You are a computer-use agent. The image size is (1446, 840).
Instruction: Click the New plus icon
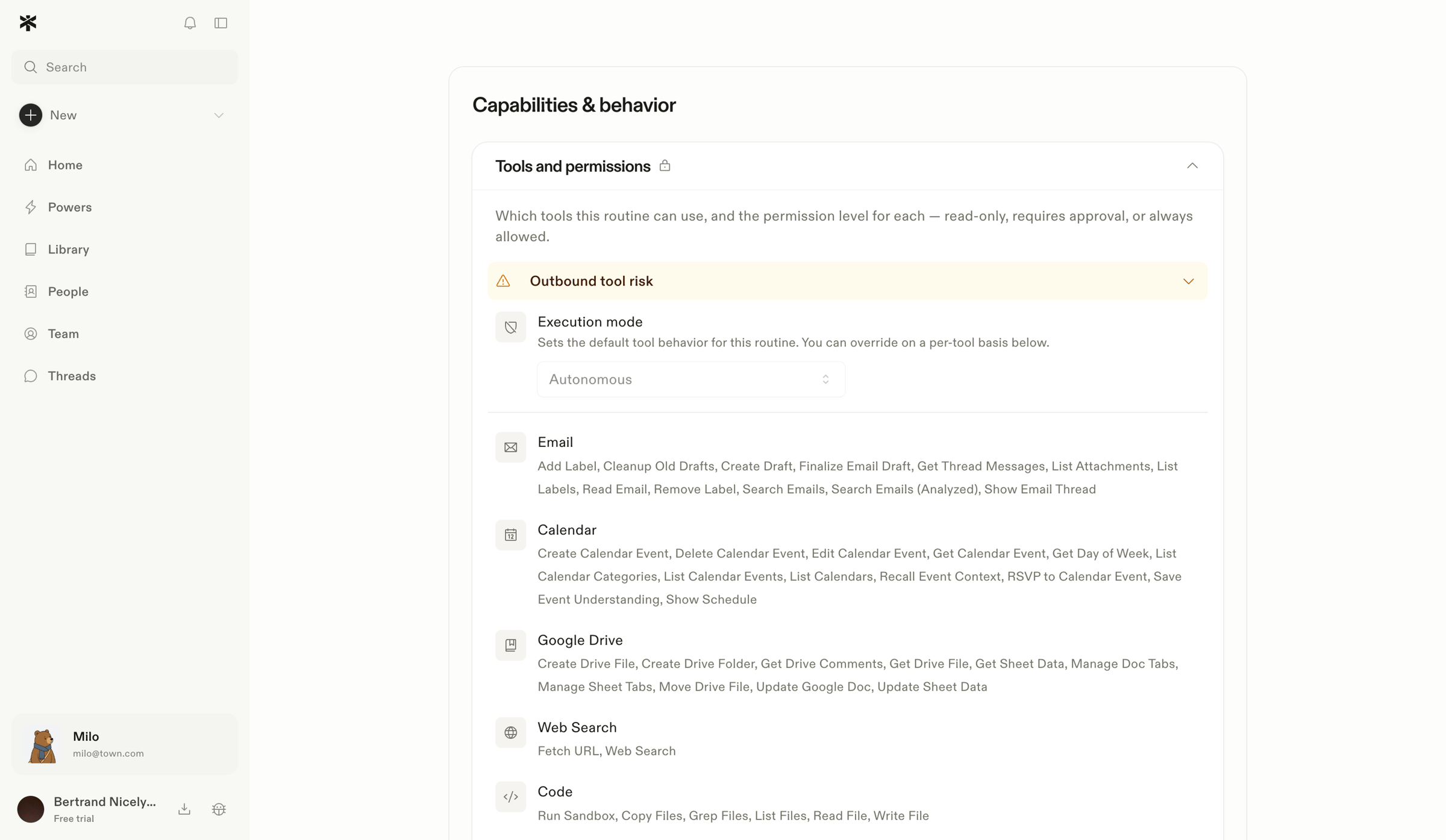pyautogui.click(x=31, y=115)
